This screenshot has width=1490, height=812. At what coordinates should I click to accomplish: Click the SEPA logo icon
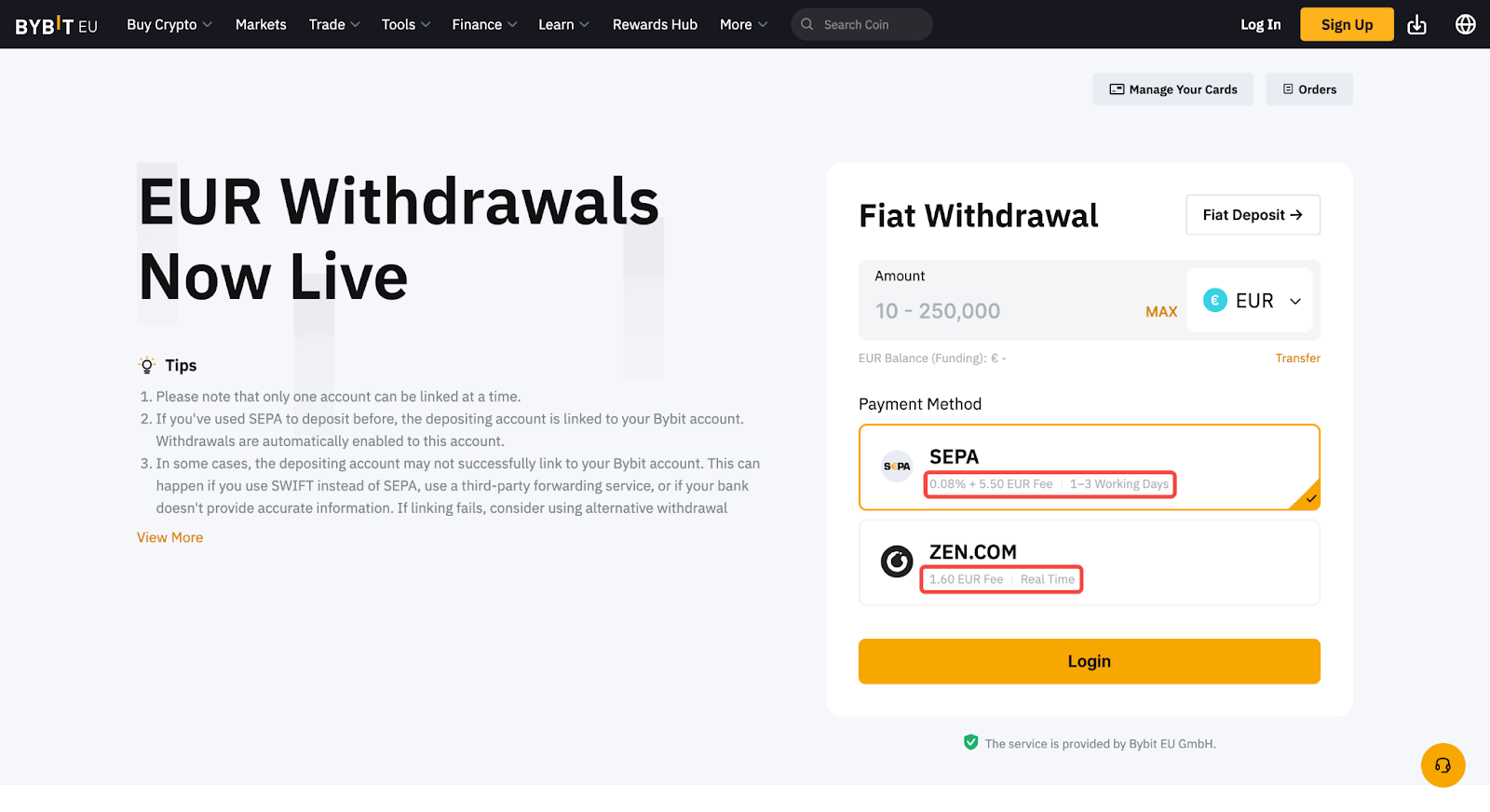(x=897, y=467)
